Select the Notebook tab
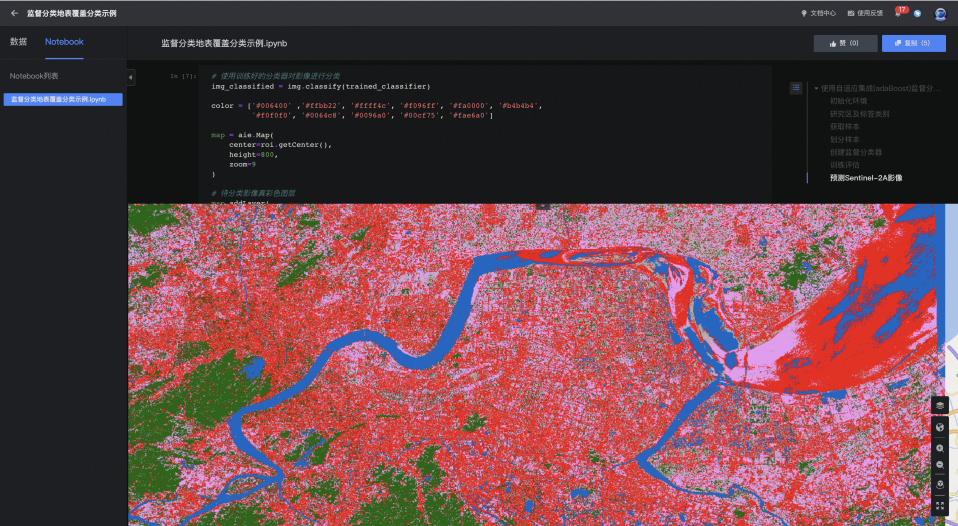958x526 pixels. [x=64, y=42]
